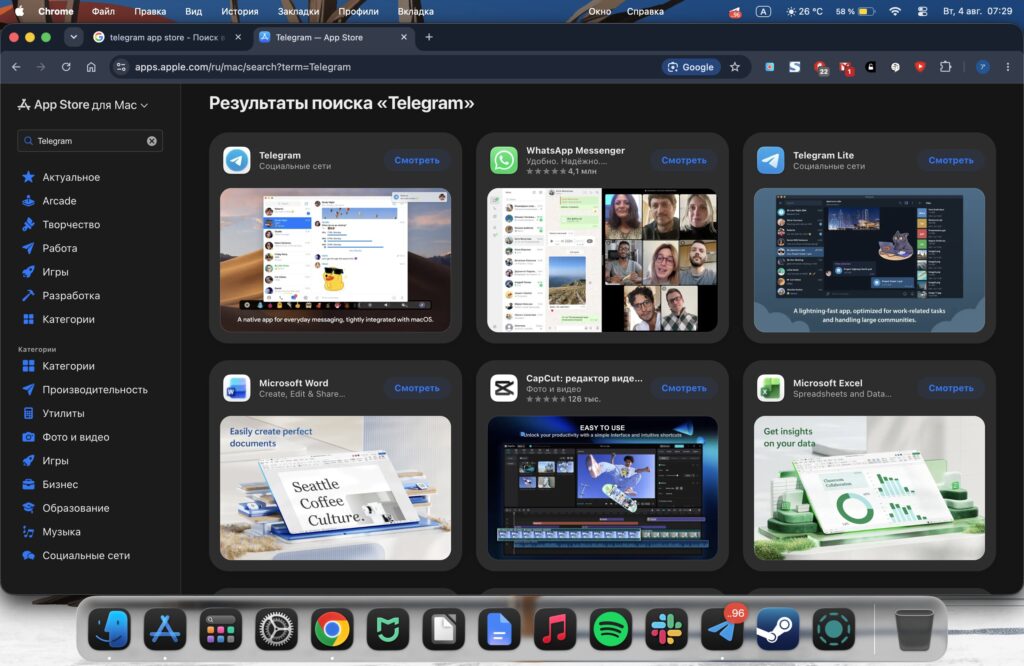Open the Google Lens button in address bar
The height and width of the screenshot is (666, 1024).
[x=691, y=67]
